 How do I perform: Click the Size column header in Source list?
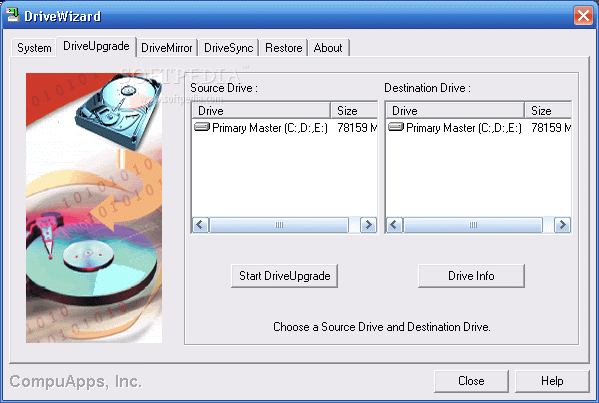[x=354, y=110]
